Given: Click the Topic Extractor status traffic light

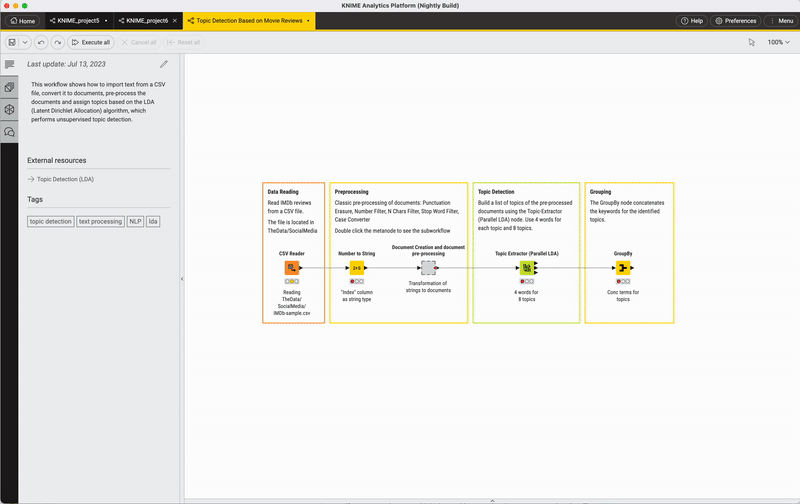Looking at the screenshot, I should (527, 282).
